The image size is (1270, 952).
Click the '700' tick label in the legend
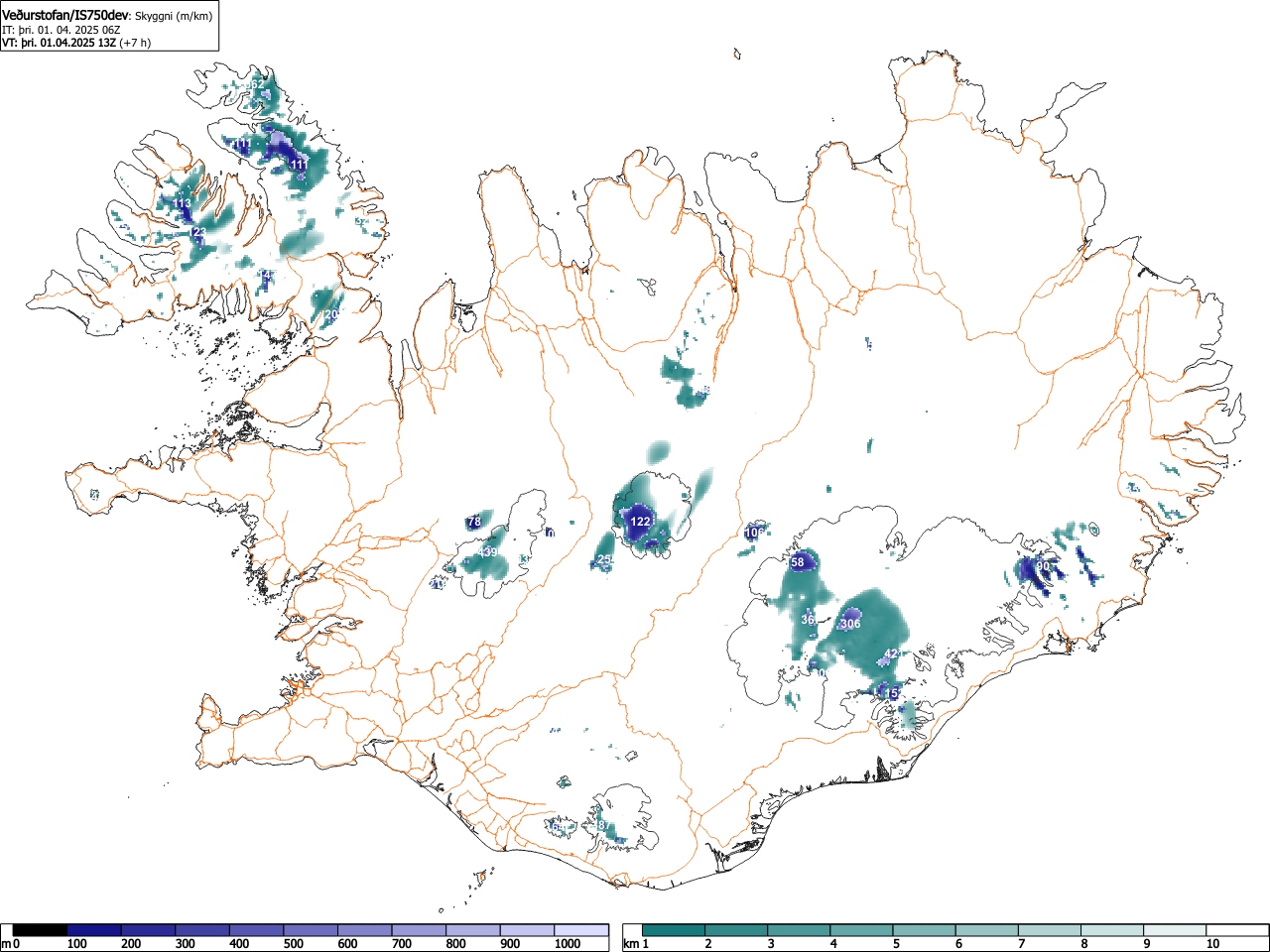(x=402, y=944)
